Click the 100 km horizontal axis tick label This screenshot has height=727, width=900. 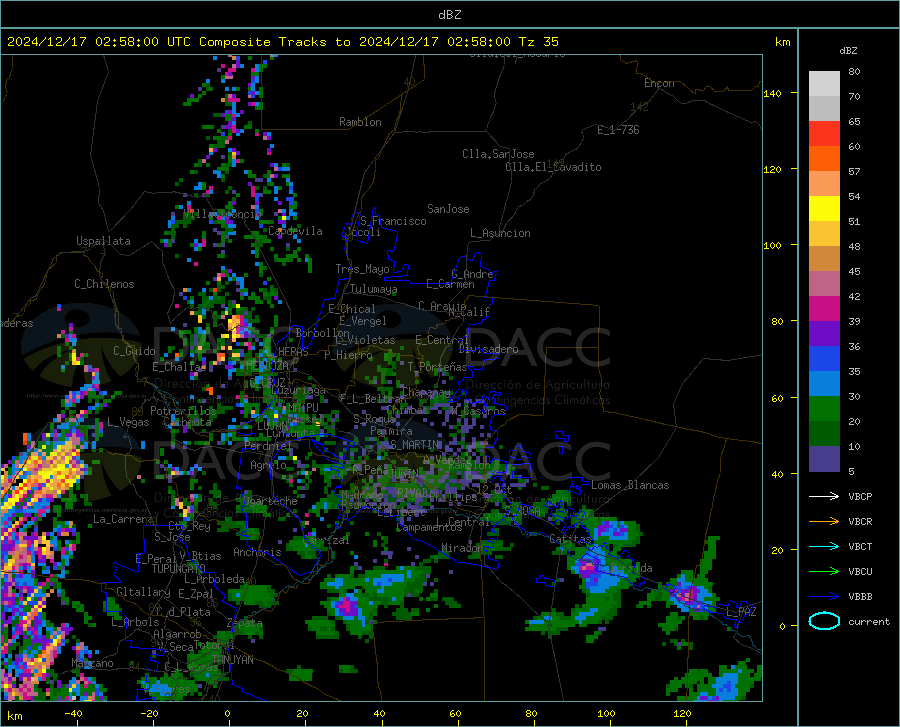(x=606, y=714)
